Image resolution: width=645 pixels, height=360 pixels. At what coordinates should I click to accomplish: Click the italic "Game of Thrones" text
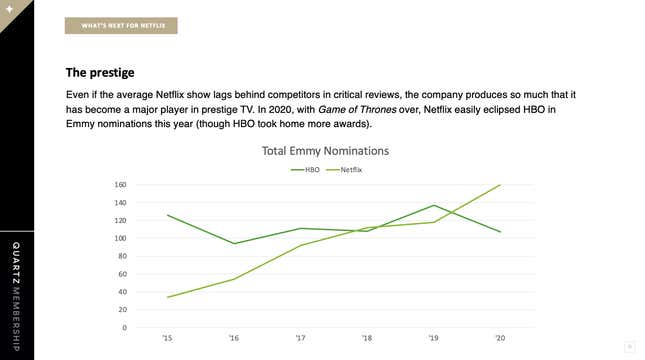click(357, 109)
